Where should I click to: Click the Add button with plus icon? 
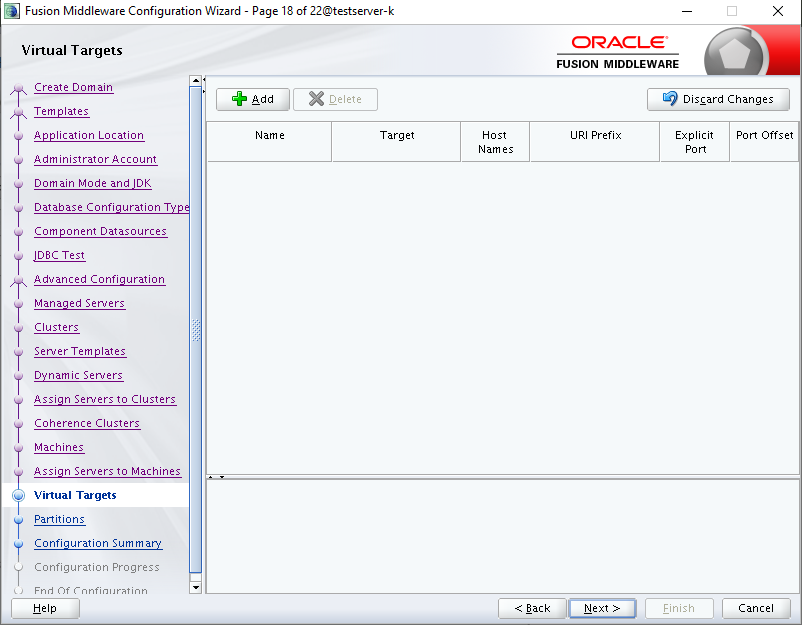pyautogui.click(x=253, y=99)
